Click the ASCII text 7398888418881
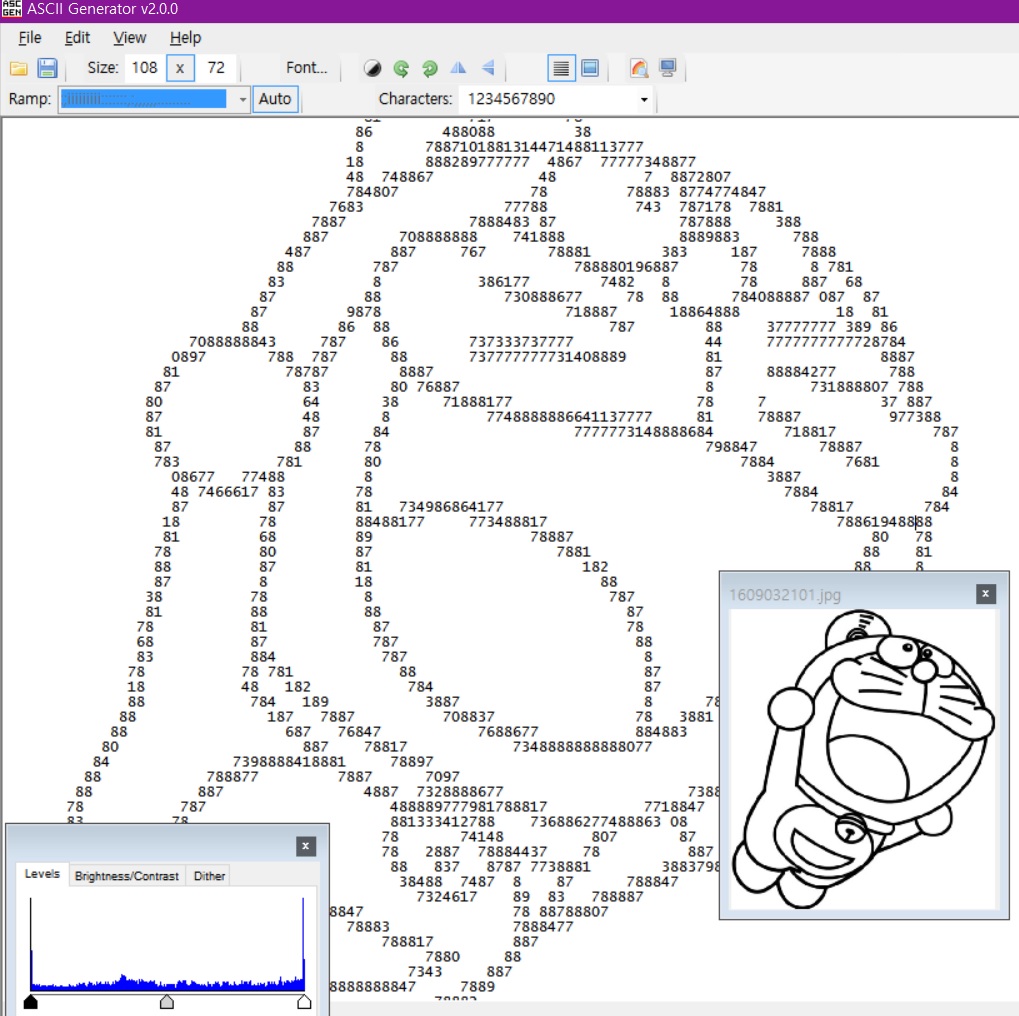Image resolution: width=1019 pixels, height=1016 pixels. coord(289,761)
